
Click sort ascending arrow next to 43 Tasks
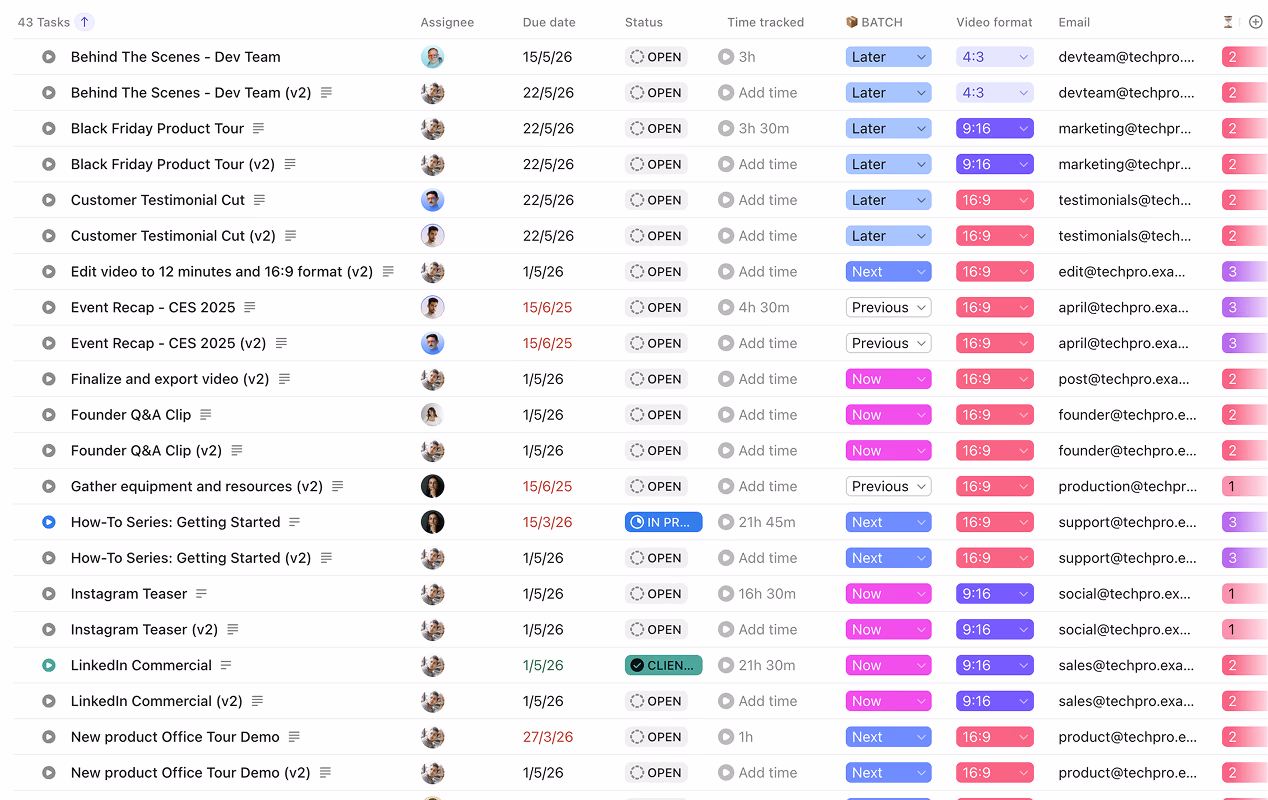(x=85, y=22)
